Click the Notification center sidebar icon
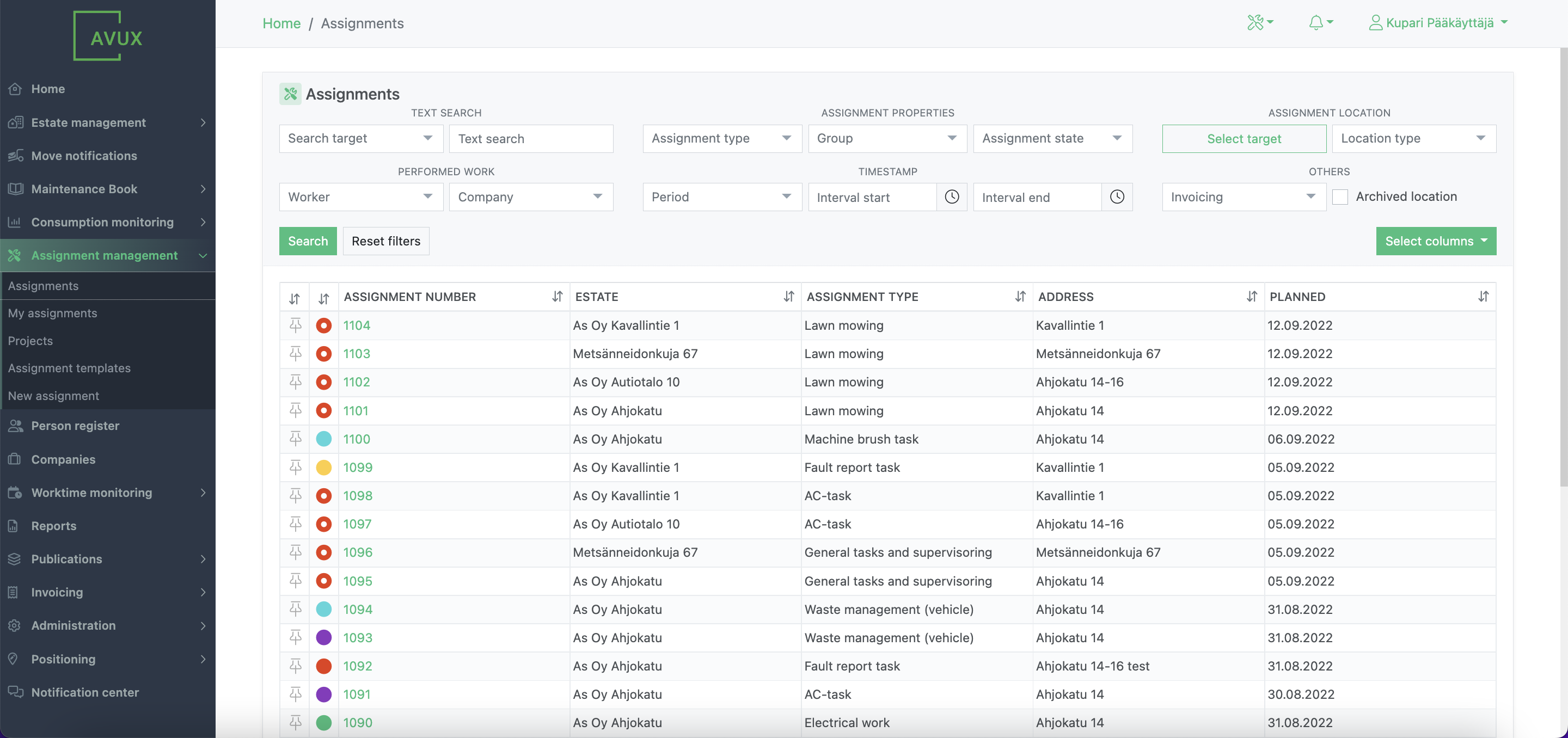The width and height of the screenshot is (1568, 738). click(15, 692)
